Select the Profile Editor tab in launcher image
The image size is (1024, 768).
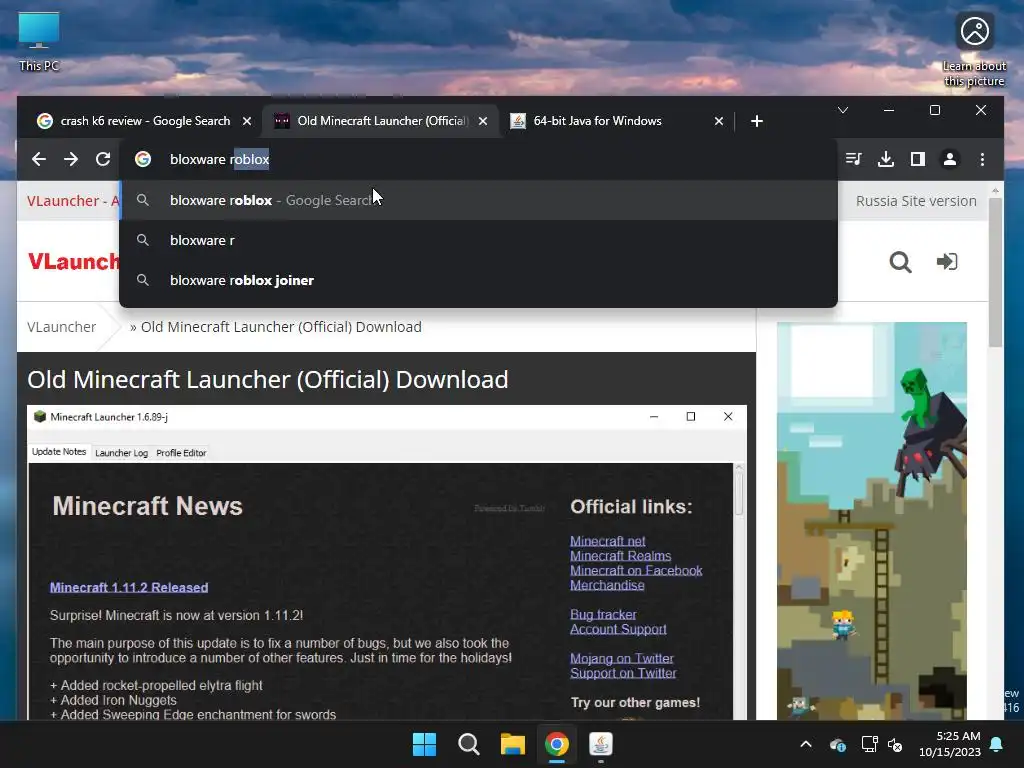click(x=181, y=453)
